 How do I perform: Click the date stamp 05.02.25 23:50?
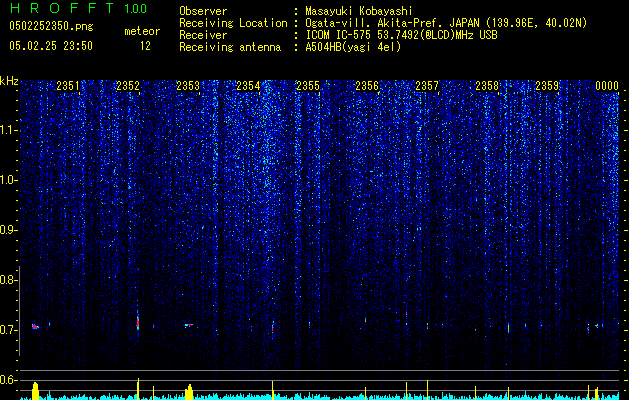point(51,46)
